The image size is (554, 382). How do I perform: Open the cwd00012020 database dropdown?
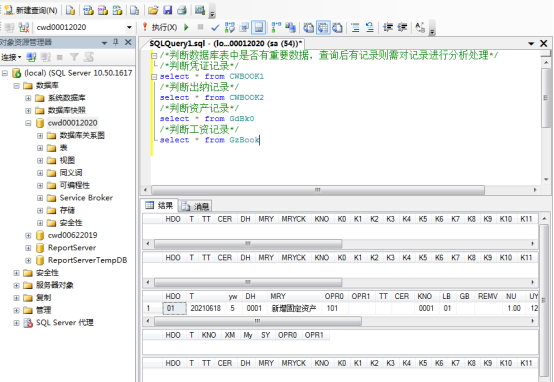tap(129, 27)
